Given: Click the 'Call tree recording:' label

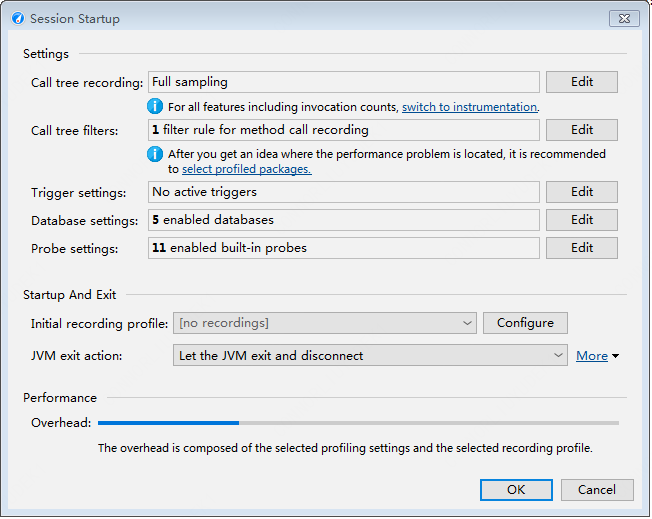Looking at the screenshot, I should tap(87, 83).
